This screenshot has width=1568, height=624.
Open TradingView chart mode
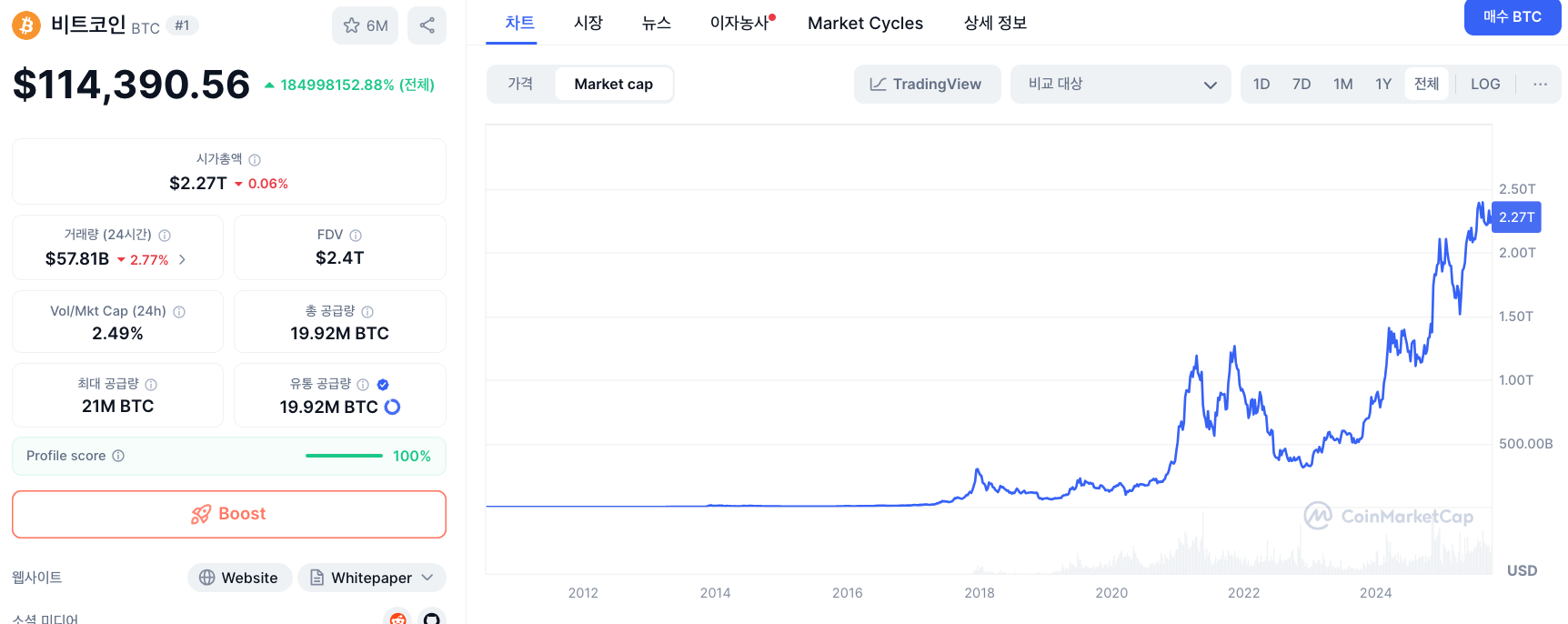[x=927, y=84]
